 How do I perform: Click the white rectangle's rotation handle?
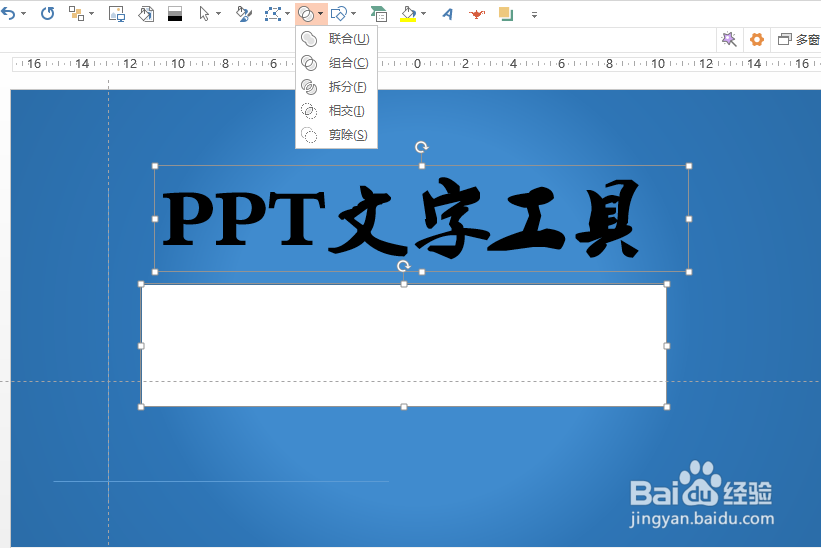[403, 266]
